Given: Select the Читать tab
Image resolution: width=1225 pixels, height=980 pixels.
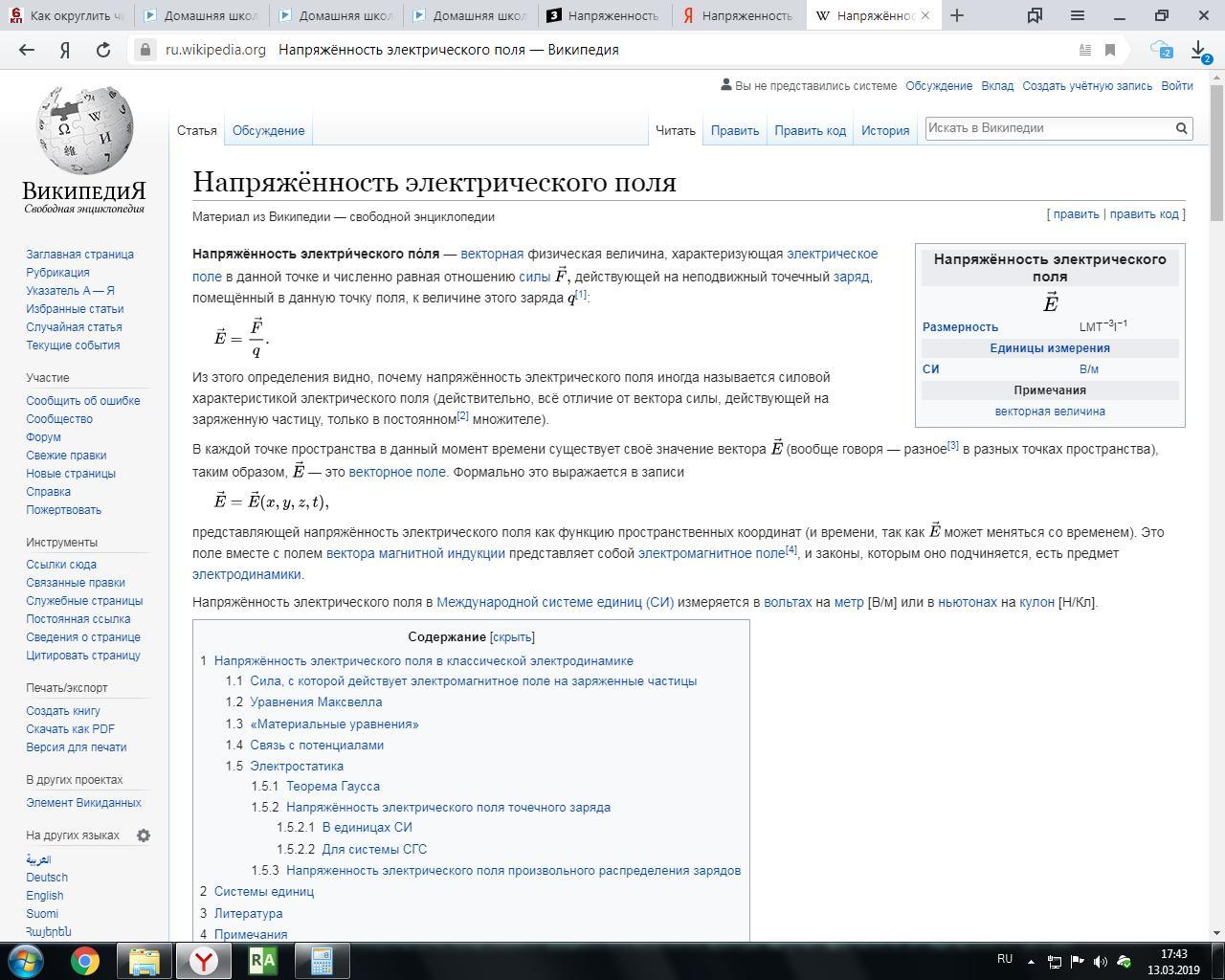Looking at the screenshot, I should tap(675, 130).
